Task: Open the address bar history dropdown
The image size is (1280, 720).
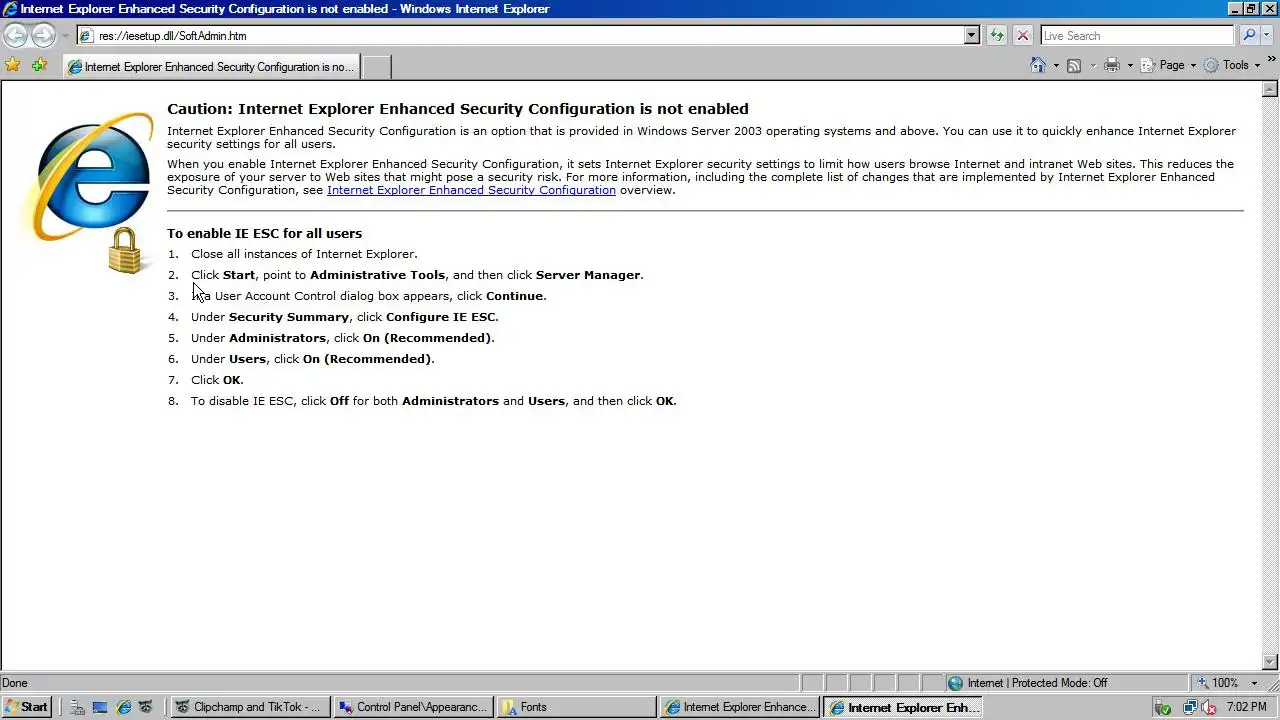Action: 971,35
